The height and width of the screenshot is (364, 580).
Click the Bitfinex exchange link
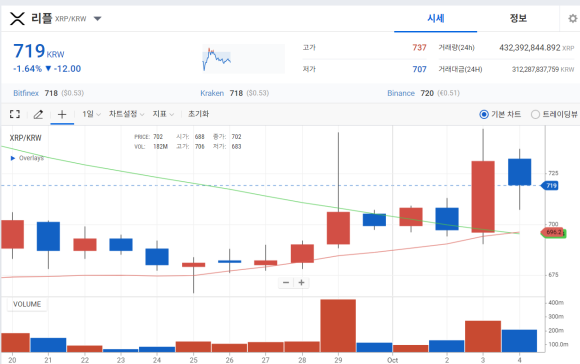pyautogui.click(x=26, y=93)
